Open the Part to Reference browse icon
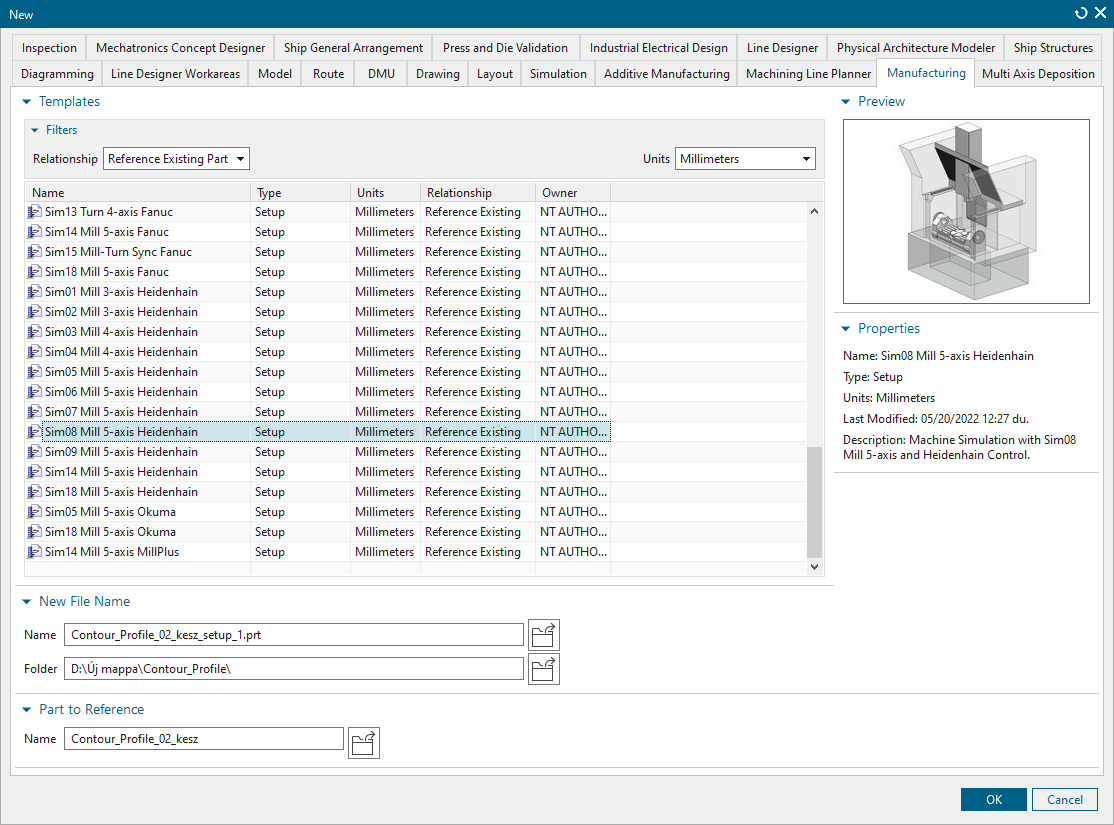The height and width of the screenshot is (825, 1114). (x=364, y=741)
